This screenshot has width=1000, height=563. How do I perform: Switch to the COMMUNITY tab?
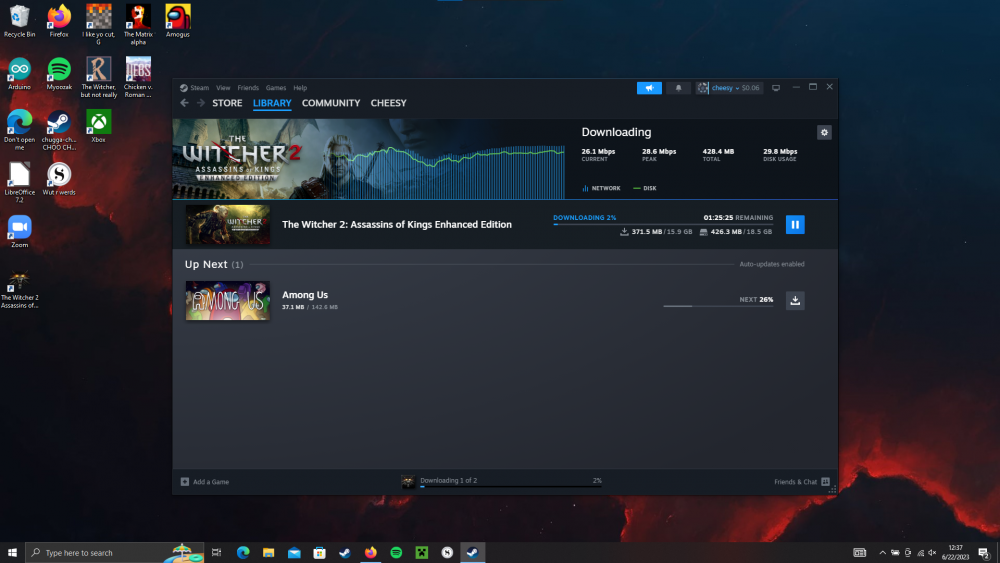(331, 103)
